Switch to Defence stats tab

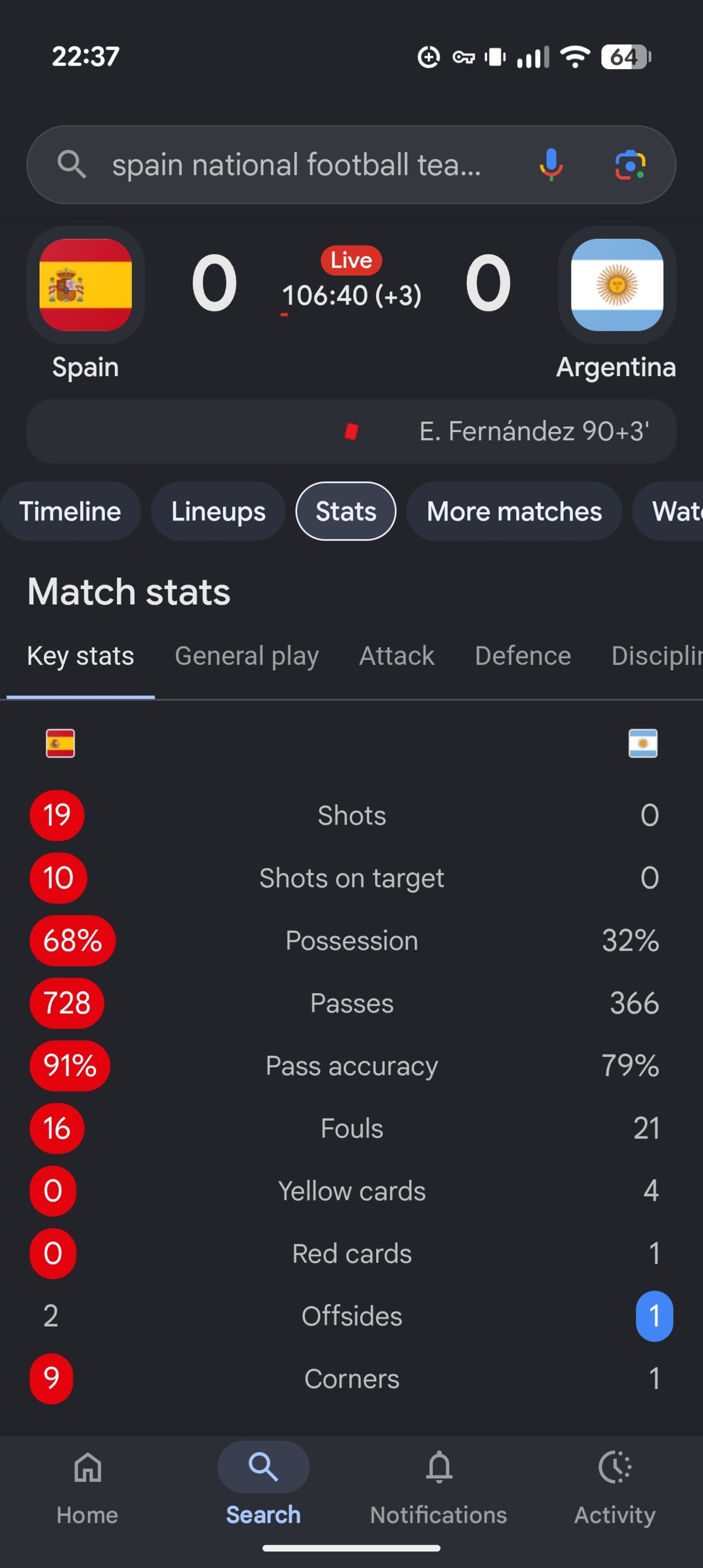523,656
